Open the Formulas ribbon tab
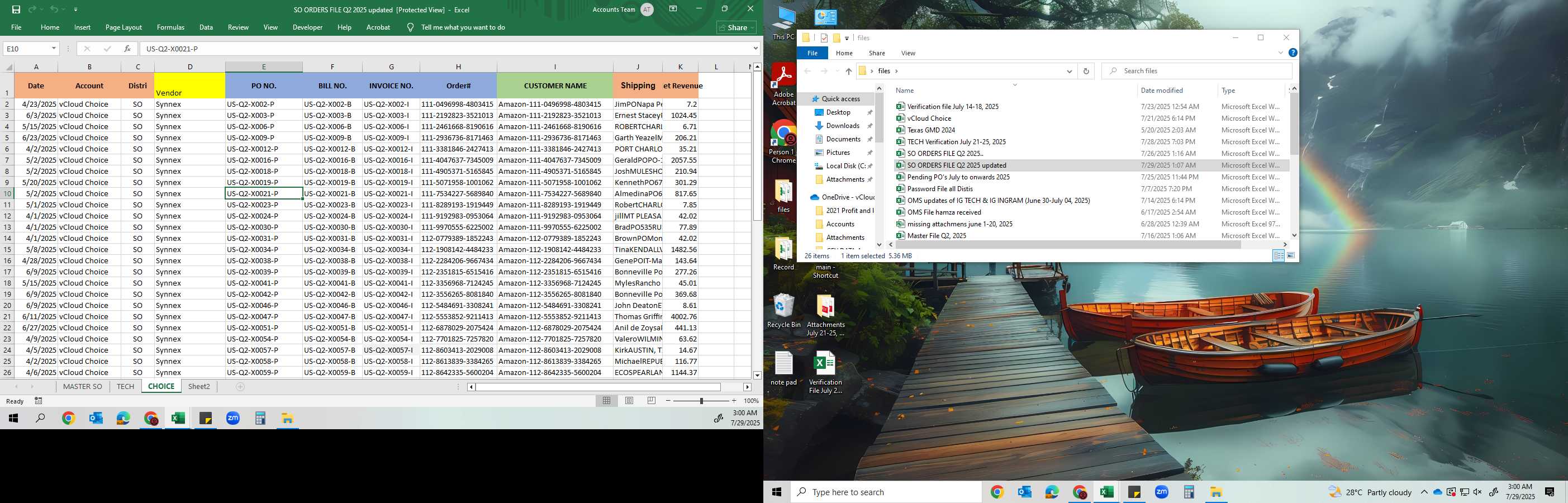 click(x=170, y=27)
